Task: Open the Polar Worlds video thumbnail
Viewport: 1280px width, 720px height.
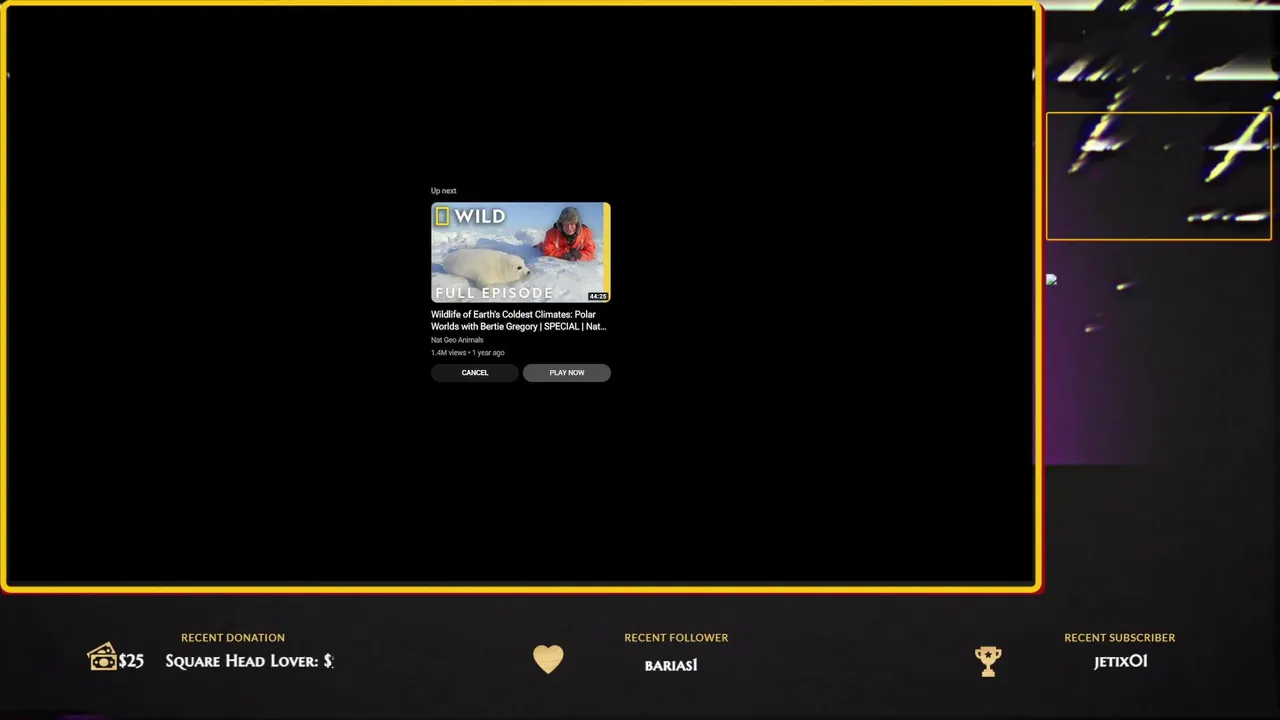Action: pos(521,252)
